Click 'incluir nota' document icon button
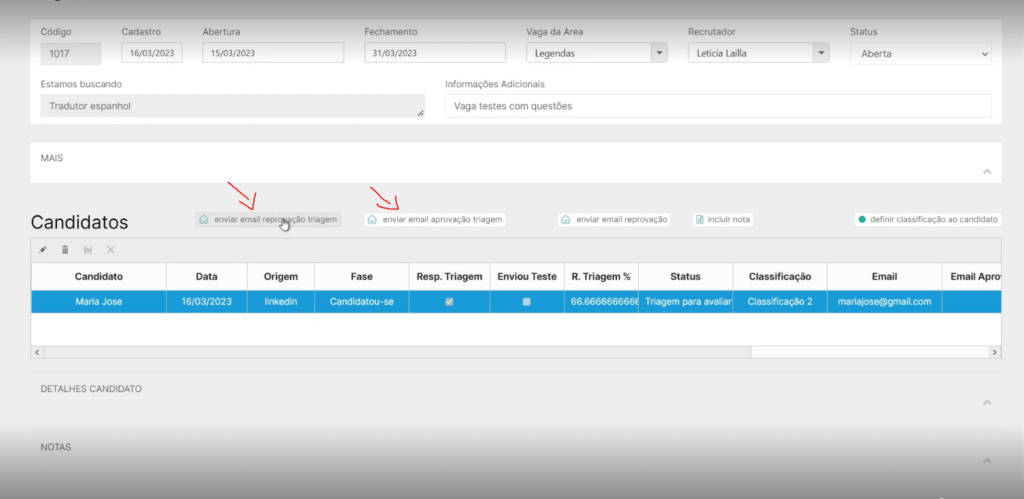1024x499 pixels. pyautogui.click(x=724, y=219)
